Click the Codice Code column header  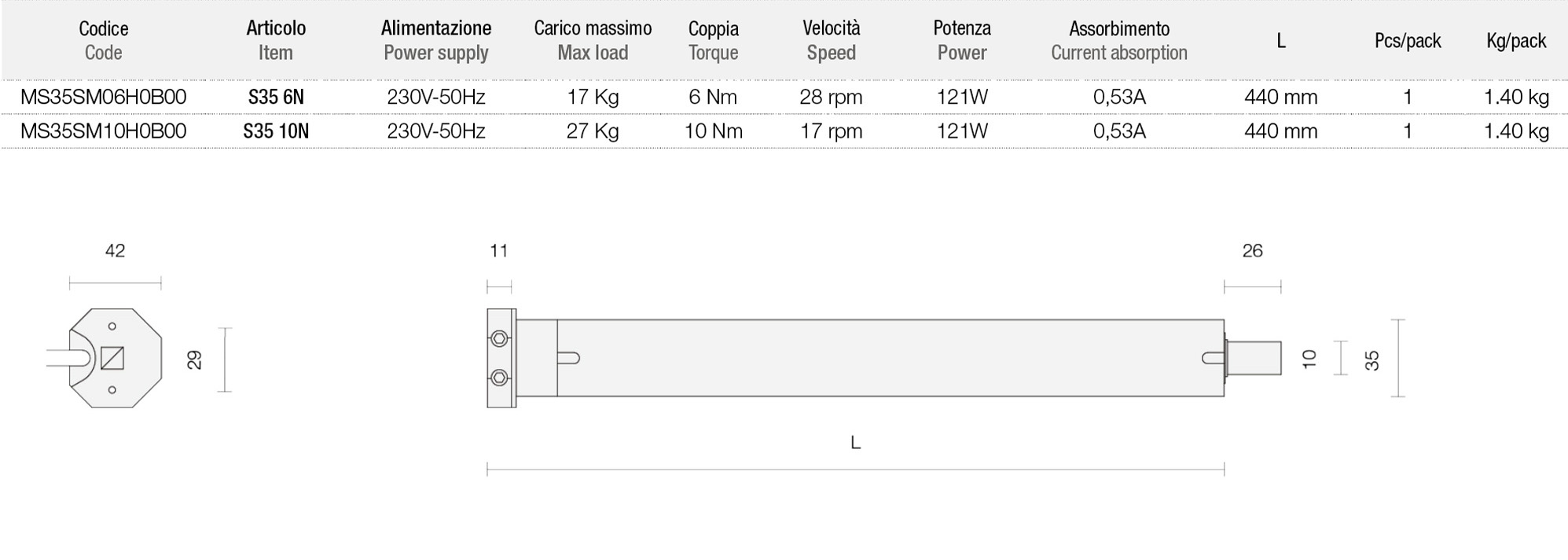point(103,40)
